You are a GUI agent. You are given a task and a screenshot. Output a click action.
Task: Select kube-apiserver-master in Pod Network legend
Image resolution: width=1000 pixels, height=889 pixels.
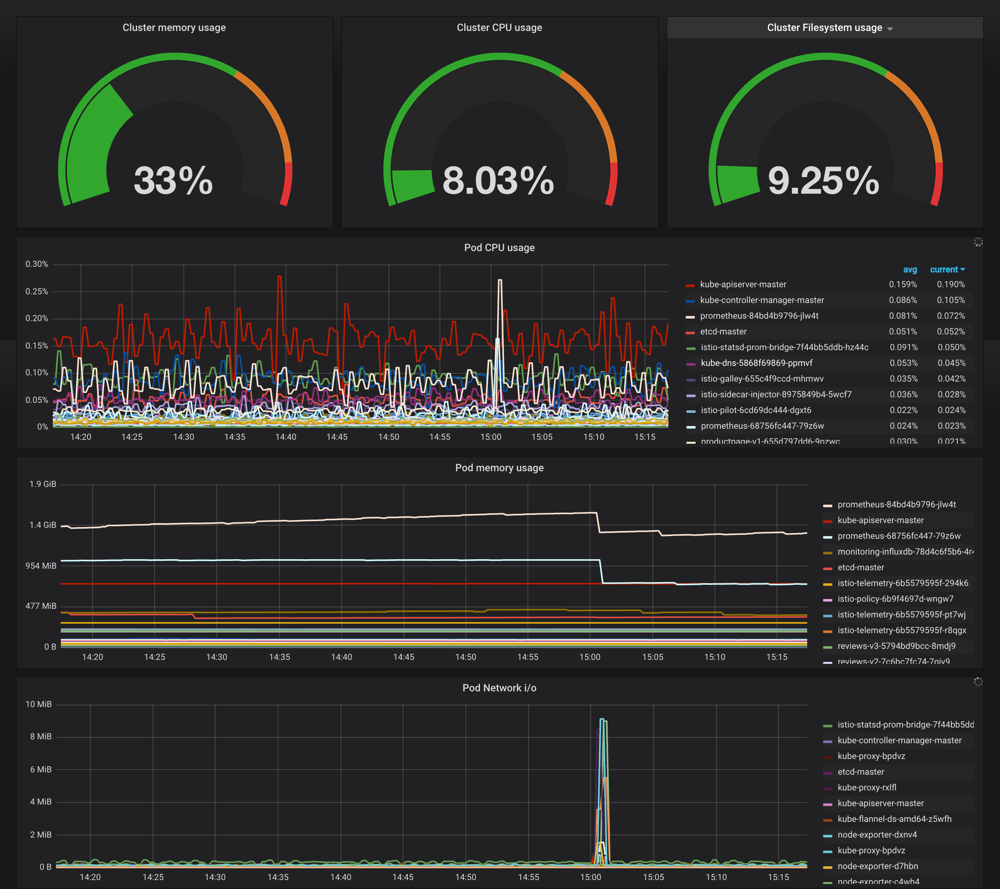881,804
